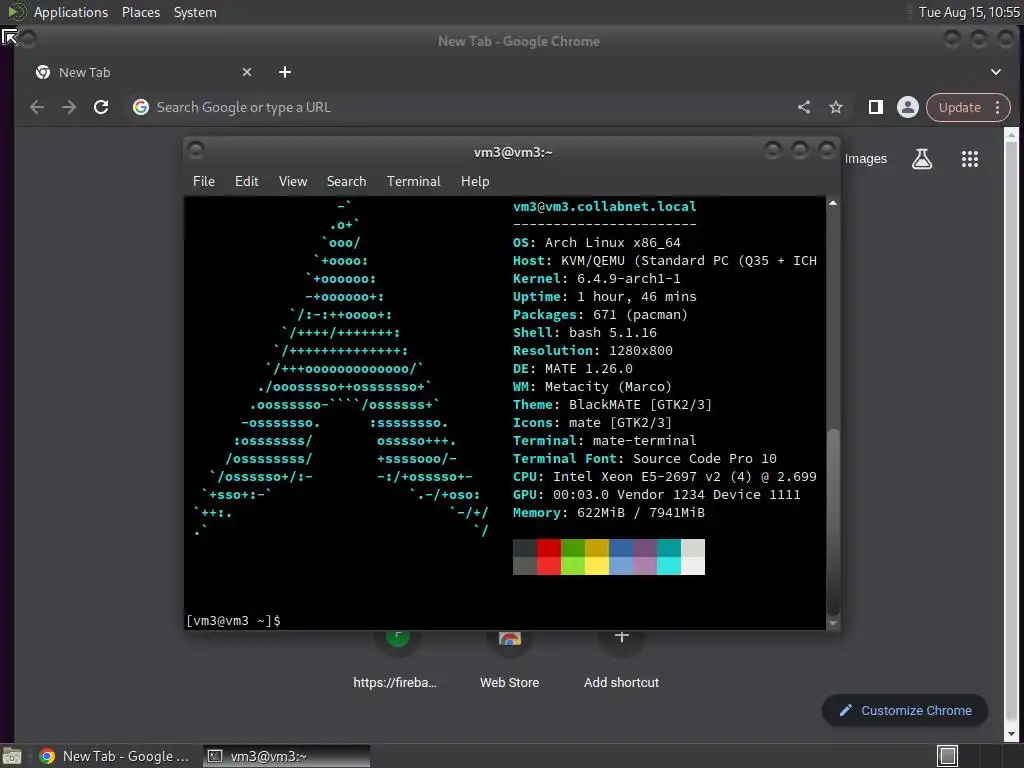
Task: Click the terminal scrollbar thumb
Action: (833, 521)
